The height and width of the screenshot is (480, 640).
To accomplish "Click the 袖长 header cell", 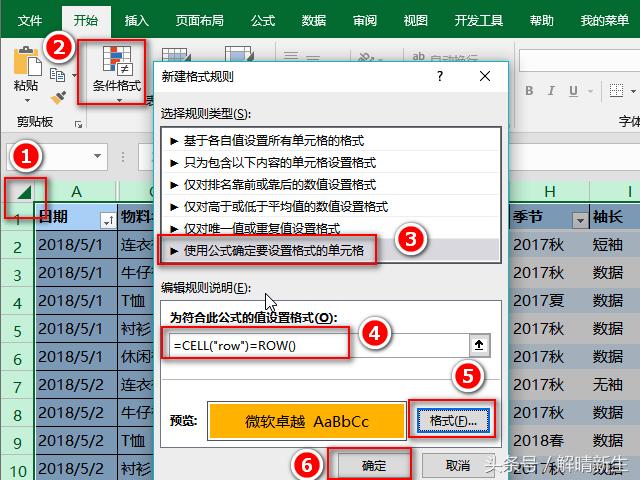I will coord(615,217).
